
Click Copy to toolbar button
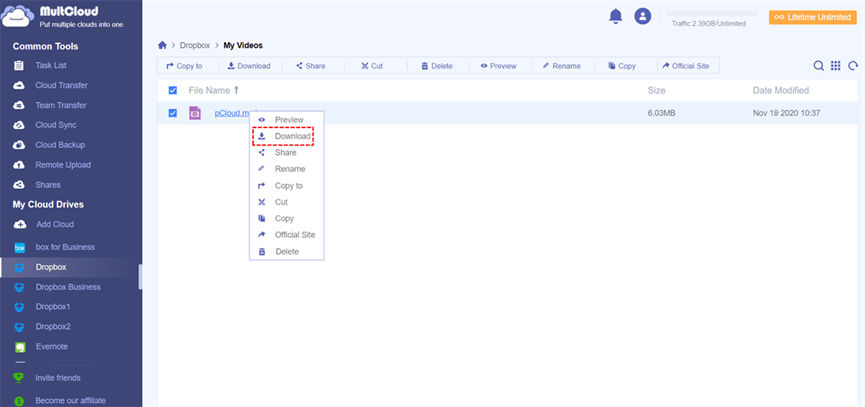click(184, 66)
